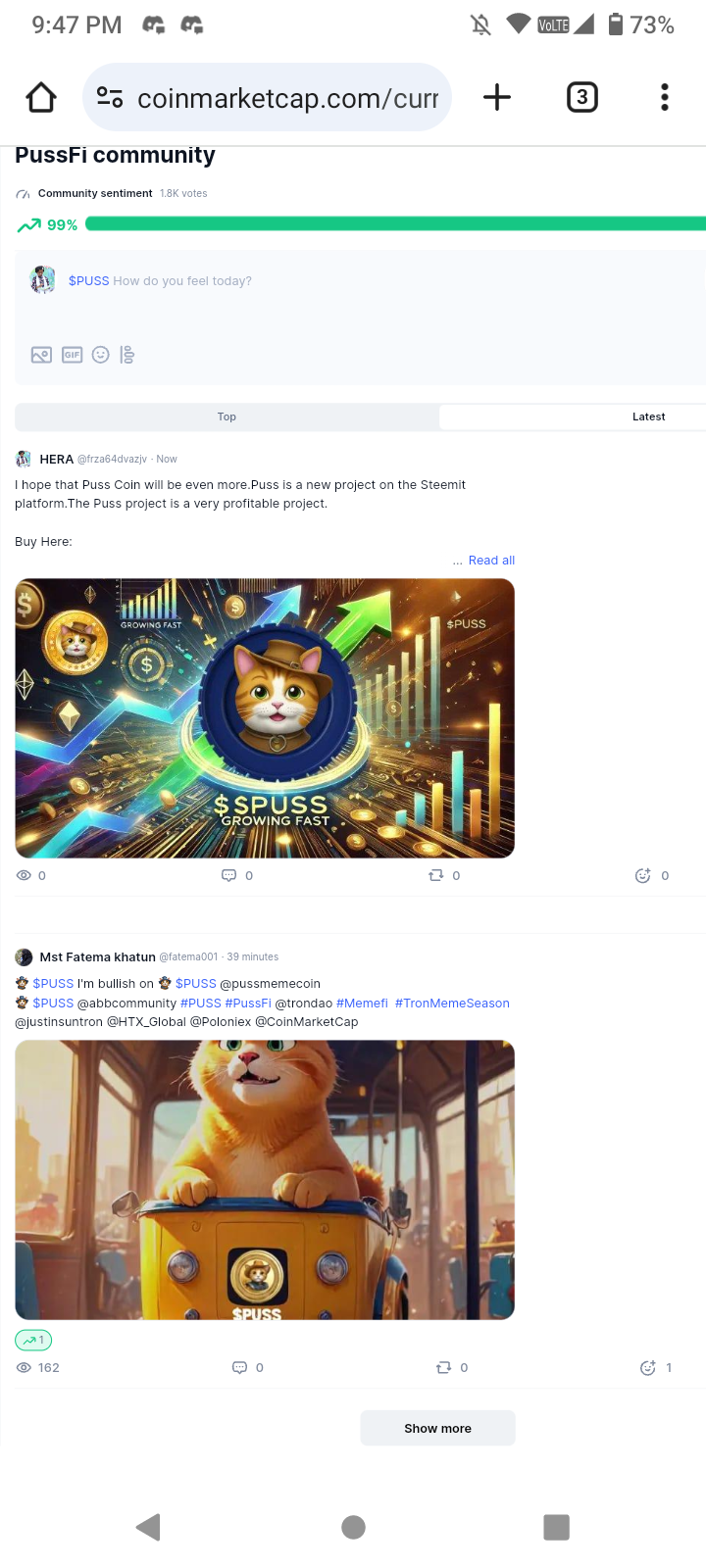Click the Show more button

point(437,1428)
